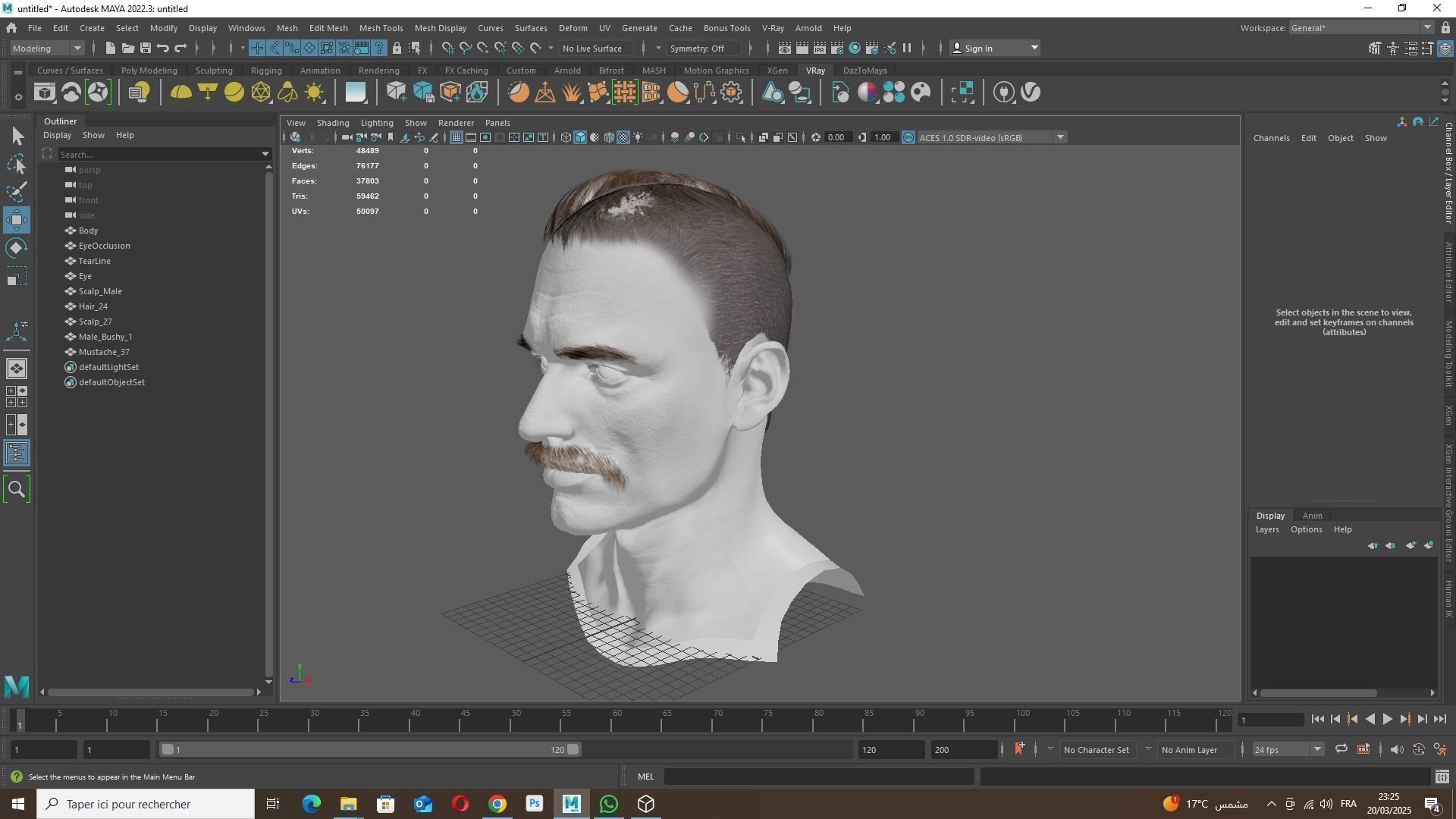1456x819 pixels.
Task: Click the range slider start handle
Action: point(168,749)
